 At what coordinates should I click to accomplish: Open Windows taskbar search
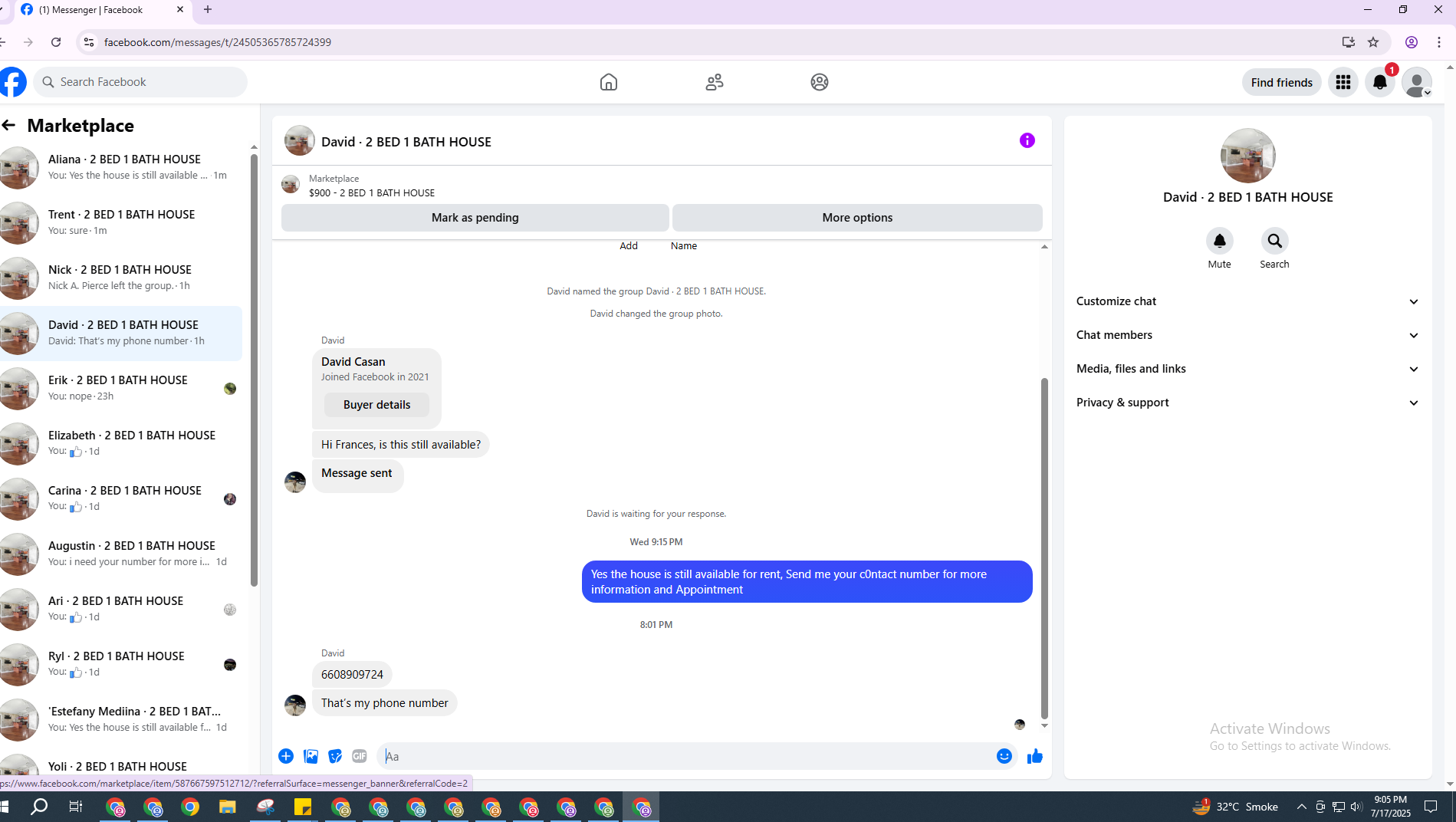click(x=38, y=807)
